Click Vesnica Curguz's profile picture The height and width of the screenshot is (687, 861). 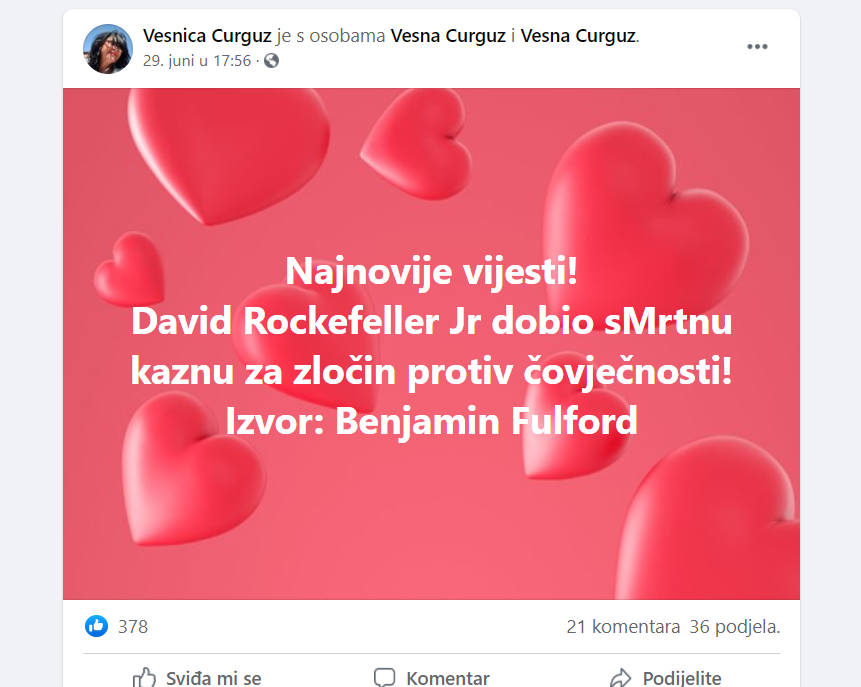tap(108, 49)
